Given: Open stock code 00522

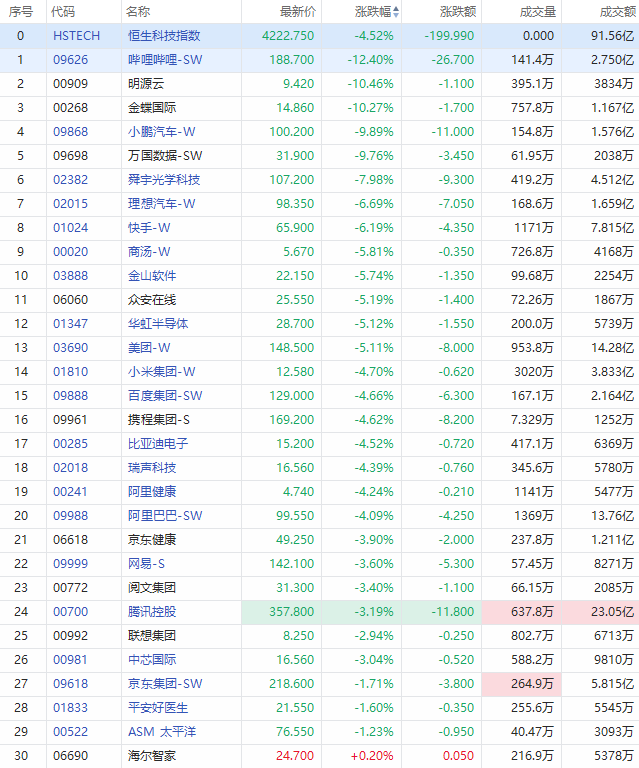Looking at the screenshot, I should pyautogui.click(x=71, y=732).
